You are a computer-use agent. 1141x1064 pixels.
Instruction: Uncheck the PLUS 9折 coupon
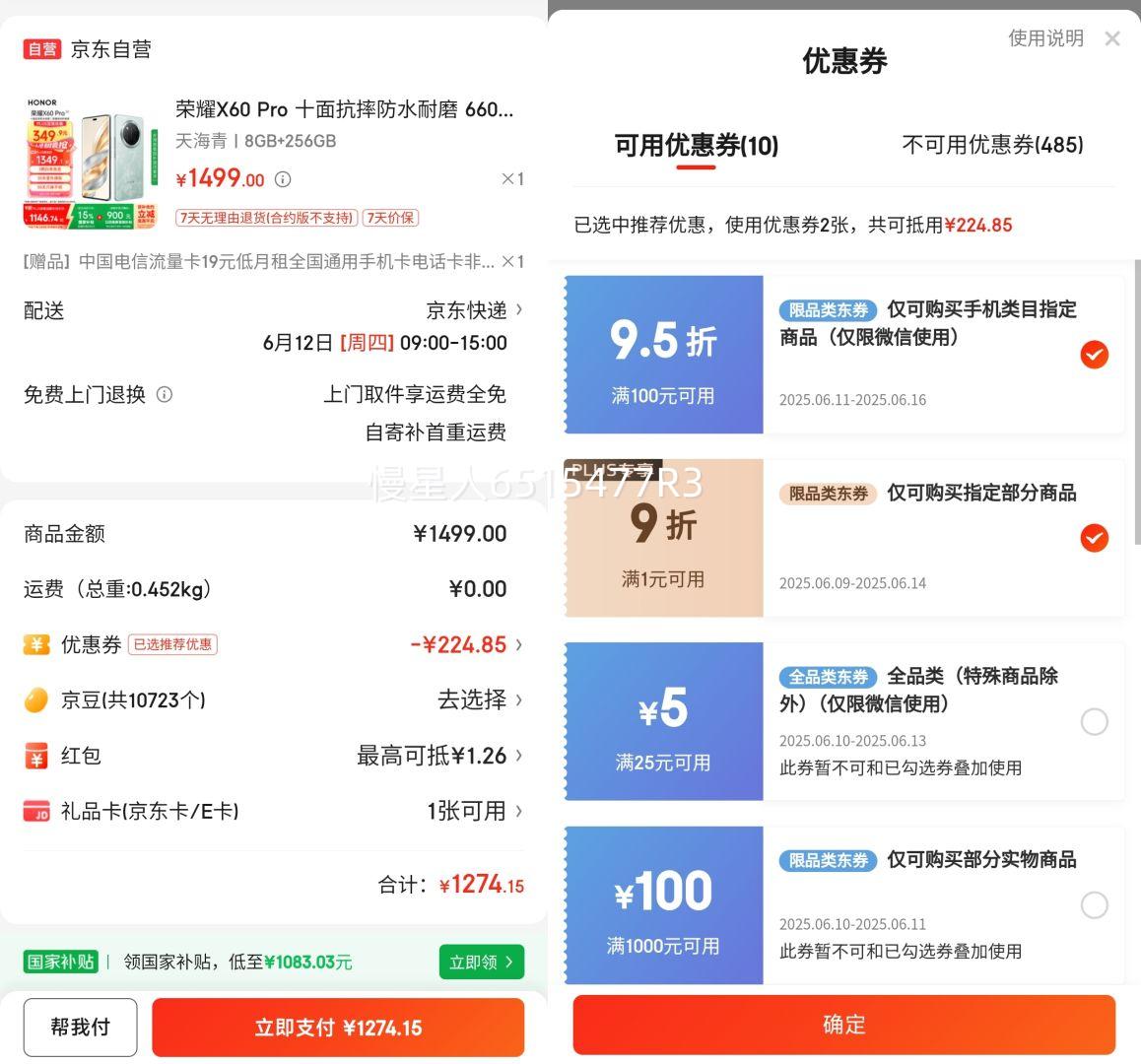1094,538
